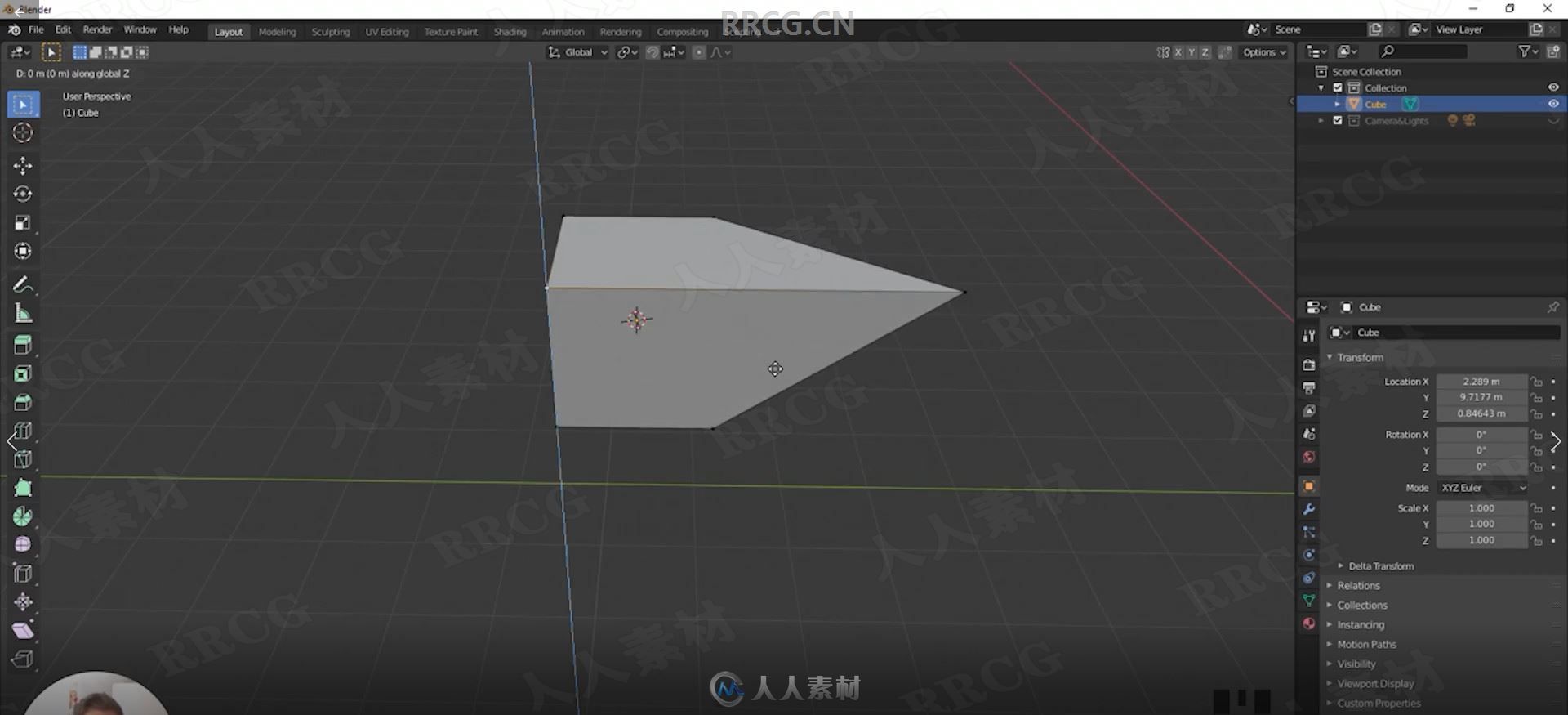Screen dimensions: 1568x715
Task: Expand the Cube item in outliner
Action: tap(1337, 105)
